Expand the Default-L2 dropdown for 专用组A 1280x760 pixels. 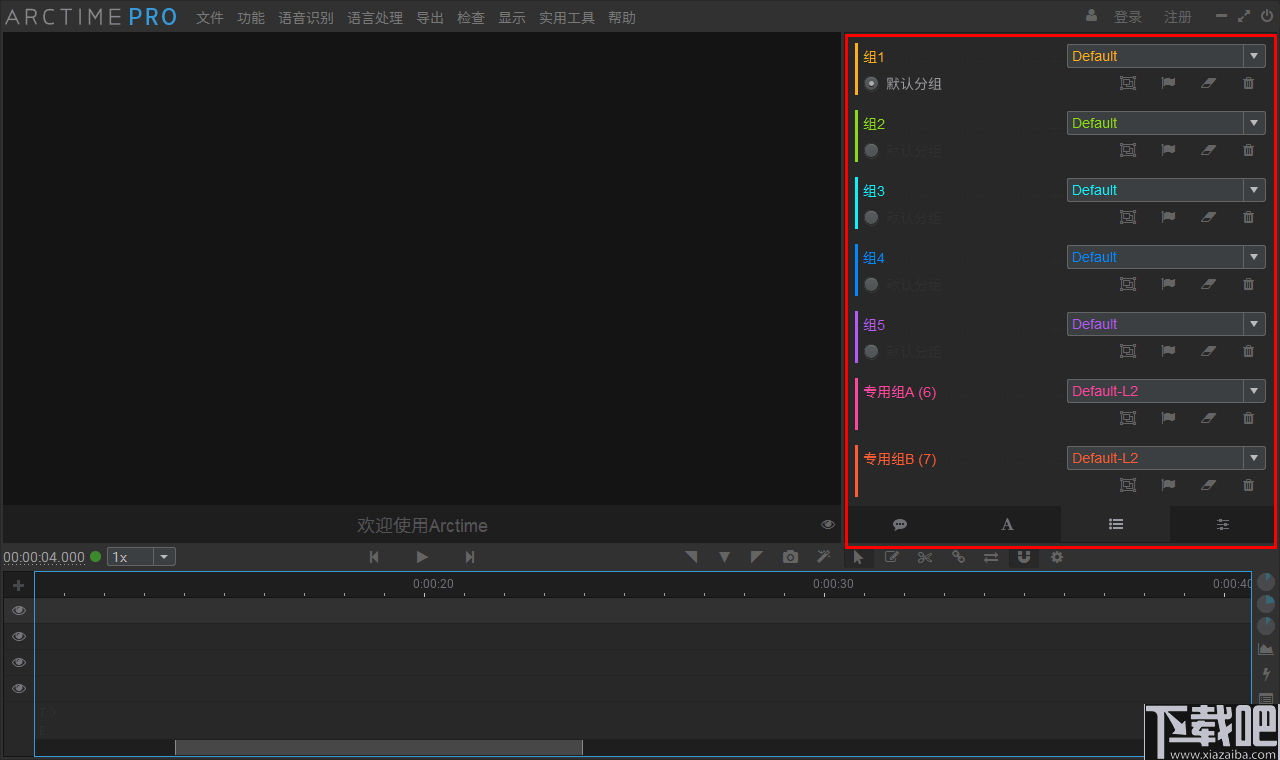pyautogui.click(x=1253, y=390)
